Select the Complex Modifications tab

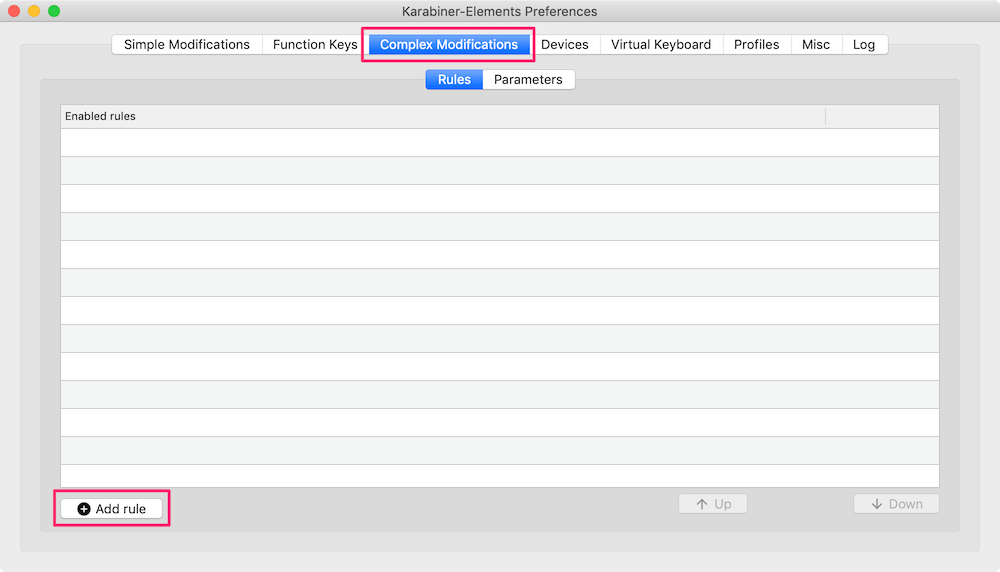click(x=449, y=45)
